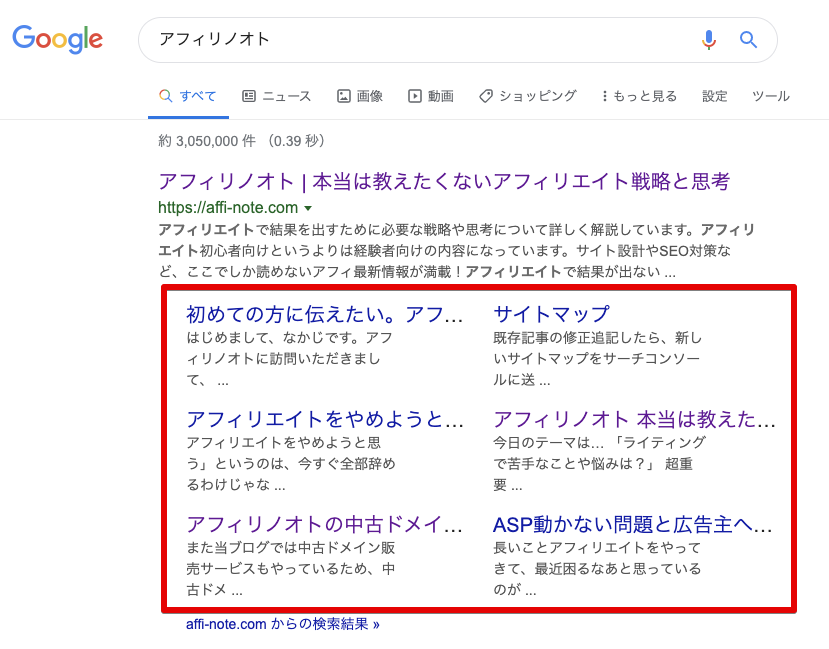Click the microphone icon for voice search
Image resolution: width=829 pixels, height=649 pixels.
709,40
